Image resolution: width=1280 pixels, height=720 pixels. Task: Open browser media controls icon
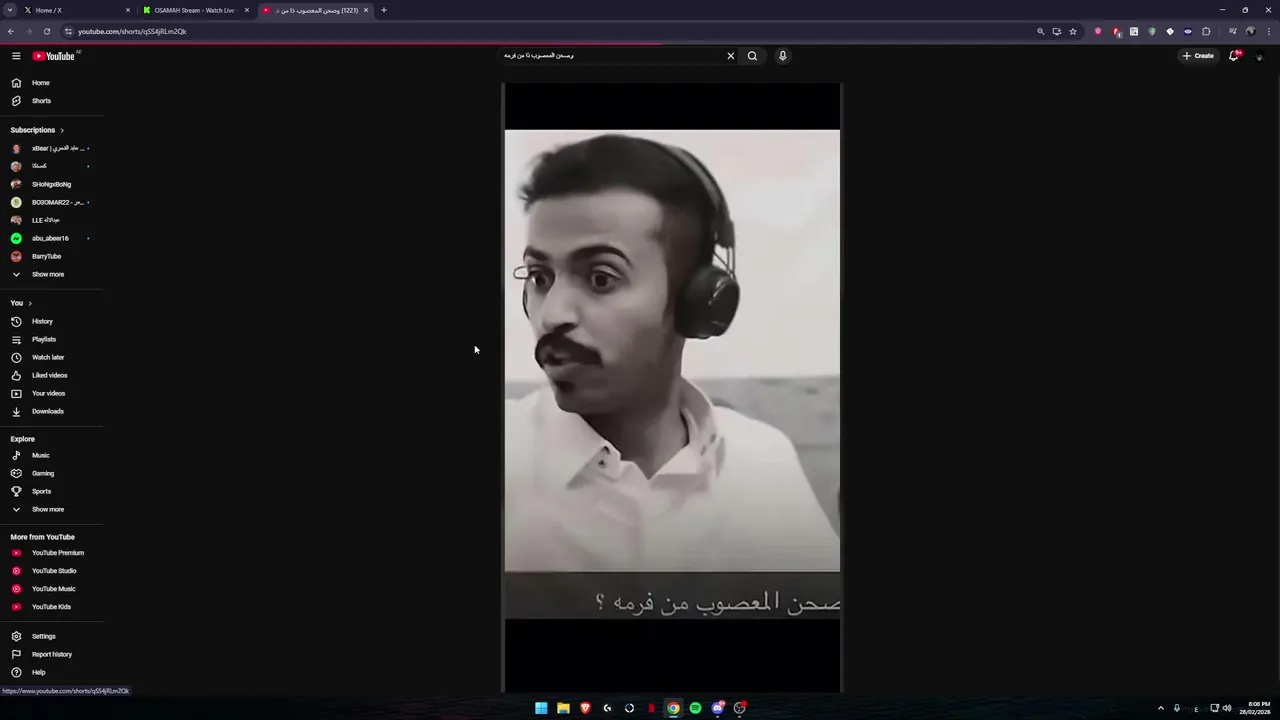tap(1232, 31)
